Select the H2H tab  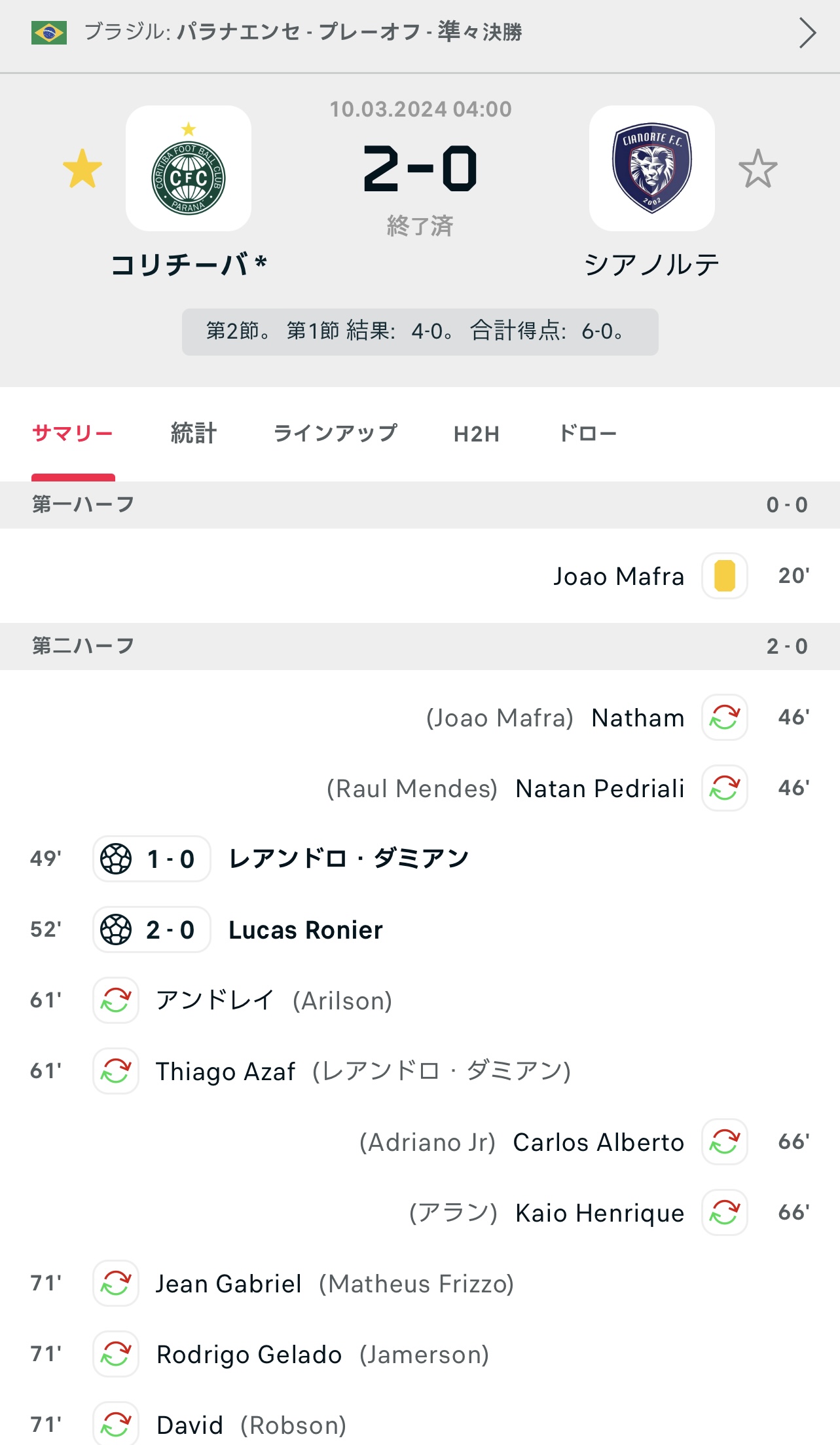[477, 434]
